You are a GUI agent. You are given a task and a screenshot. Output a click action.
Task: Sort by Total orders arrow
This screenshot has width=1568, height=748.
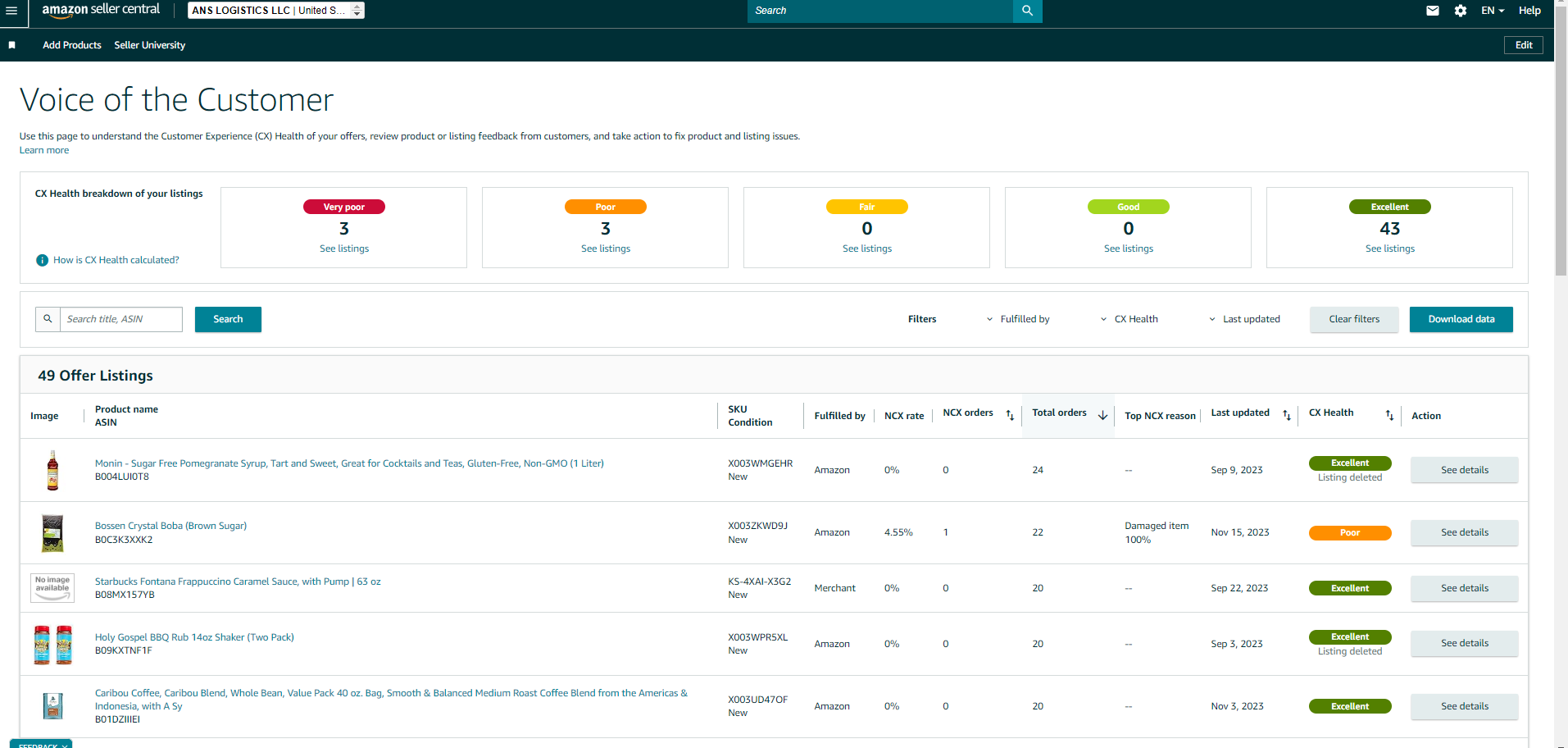tap(1102, 416)
